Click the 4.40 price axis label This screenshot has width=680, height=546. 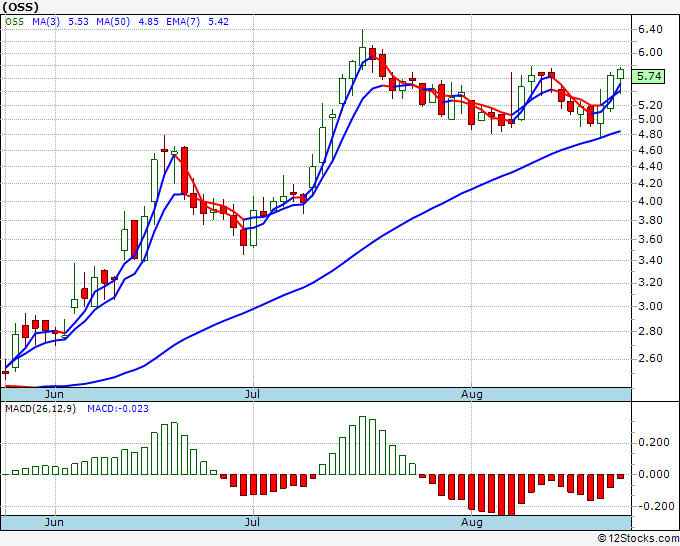[x=650, y=167]
